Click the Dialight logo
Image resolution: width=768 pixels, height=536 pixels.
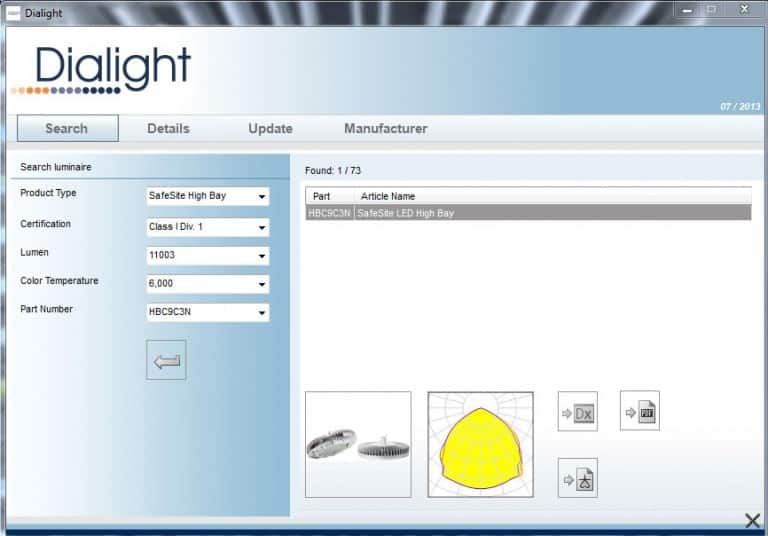[102, 70]
